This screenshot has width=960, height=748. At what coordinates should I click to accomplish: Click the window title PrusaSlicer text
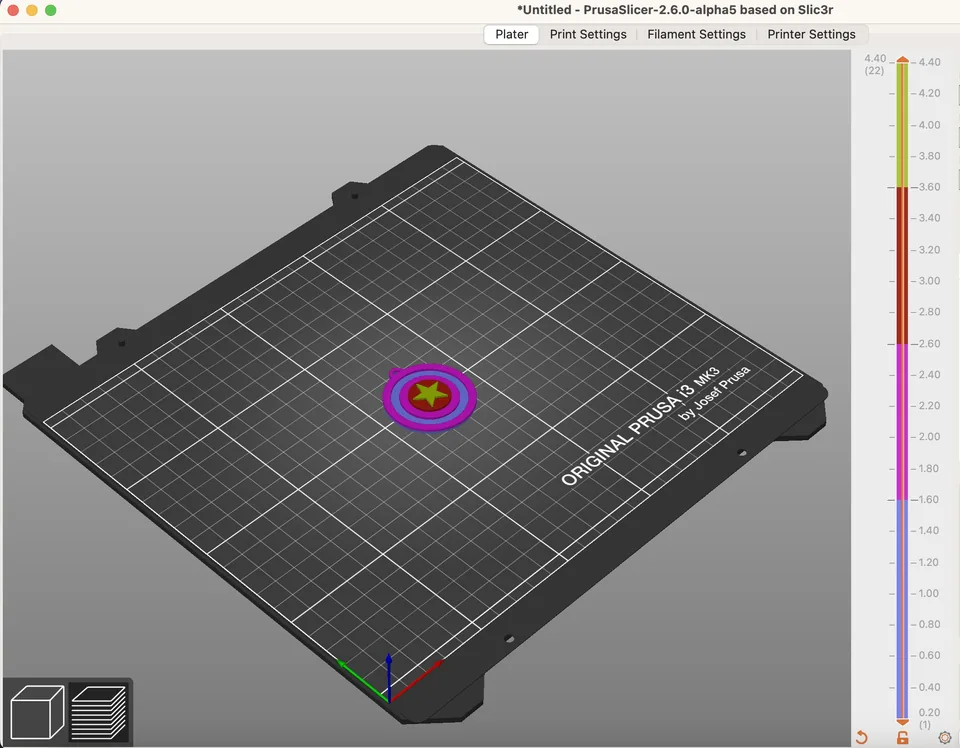click(x=675, y=10)
